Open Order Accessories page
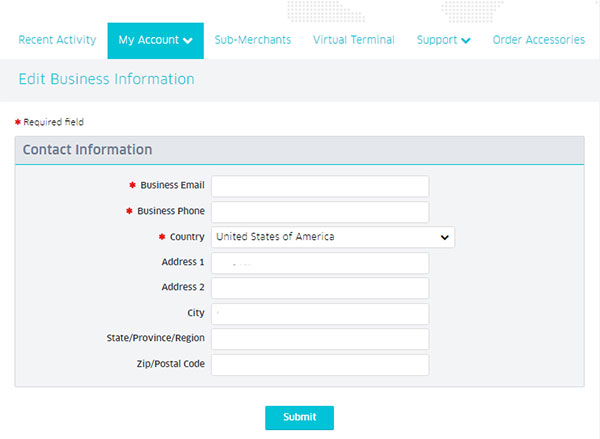Image resolution: width=600 pixels, height=439 pixels. tap(538, 40)
